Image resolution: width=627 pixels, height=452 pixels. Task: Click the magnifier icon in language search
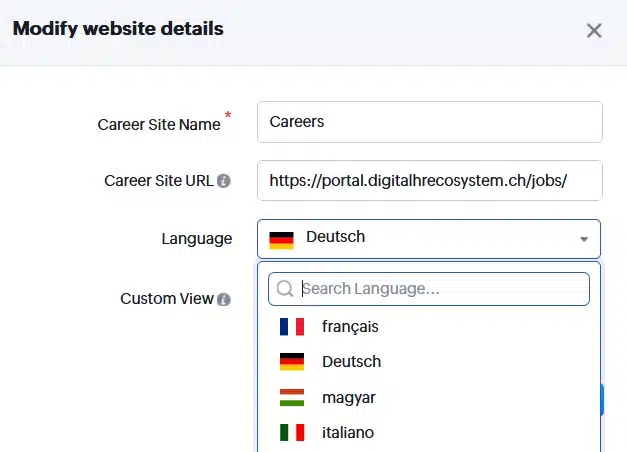pyautogui.click(x=285, y=289)
